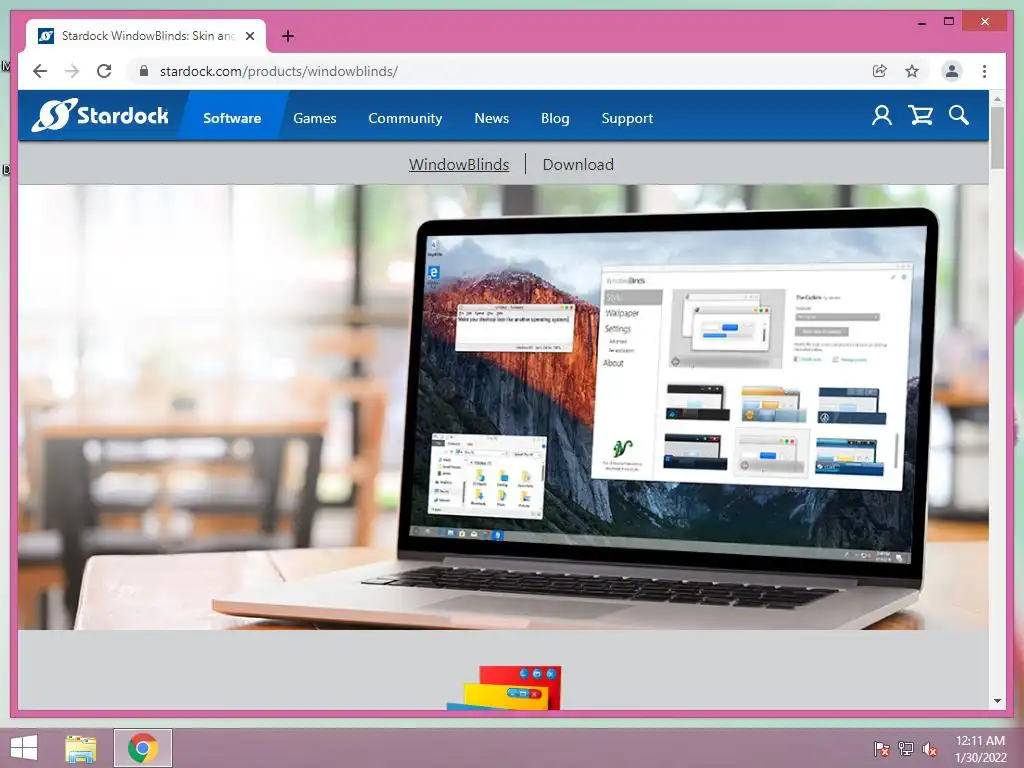Viewport: 1024px width, 768px height.
Task: Select the Stardock WindowBlinds browser tab
Action: pos(146,36)
